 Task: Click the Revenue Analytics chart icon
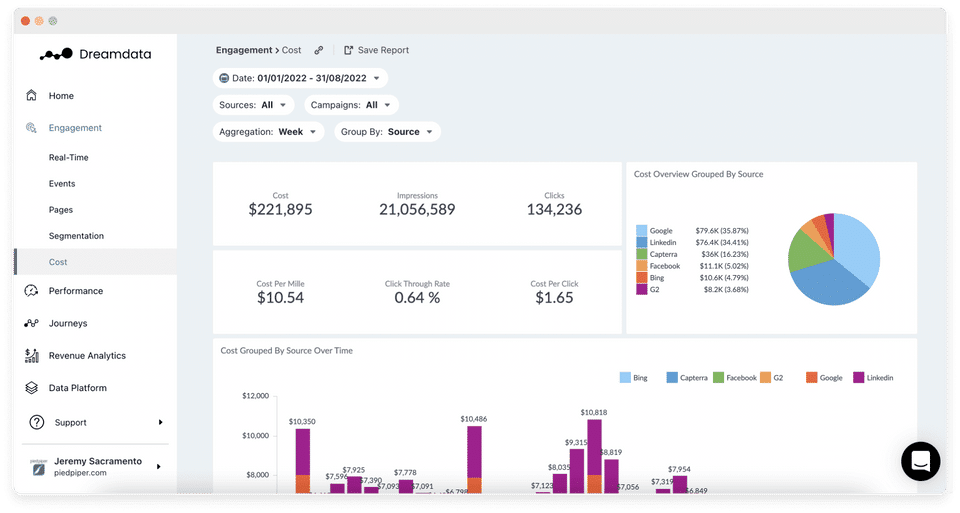click(x=31, y=356)
